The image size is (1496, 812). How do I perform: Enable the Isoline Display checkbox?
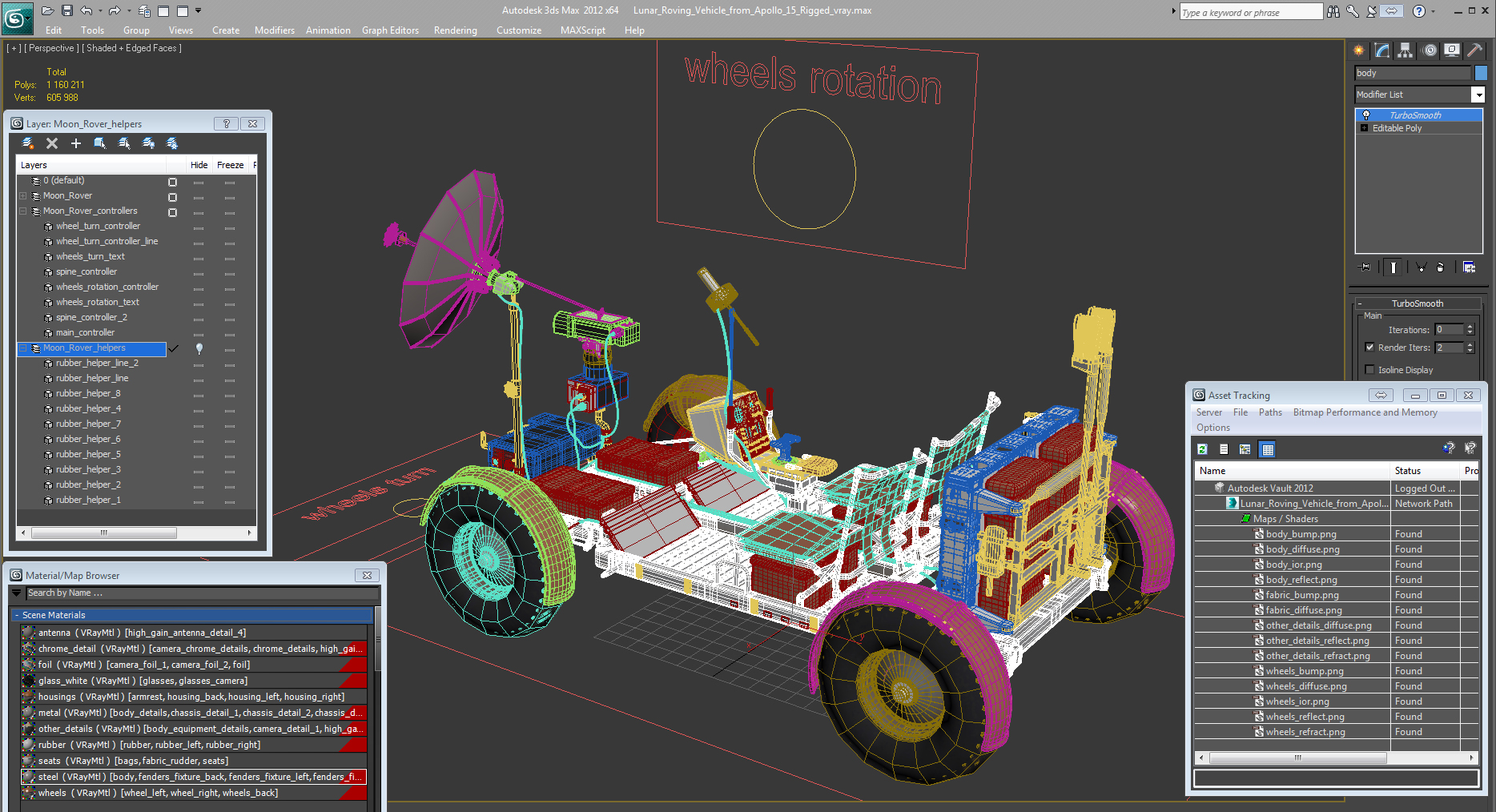pos(1369,370)
